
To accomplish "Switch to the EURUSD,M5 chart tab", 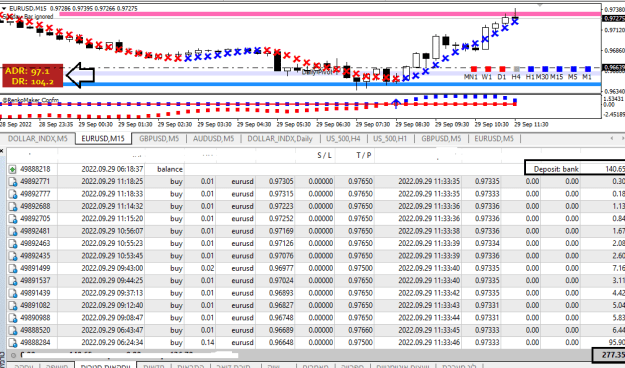I will point(494,139).
